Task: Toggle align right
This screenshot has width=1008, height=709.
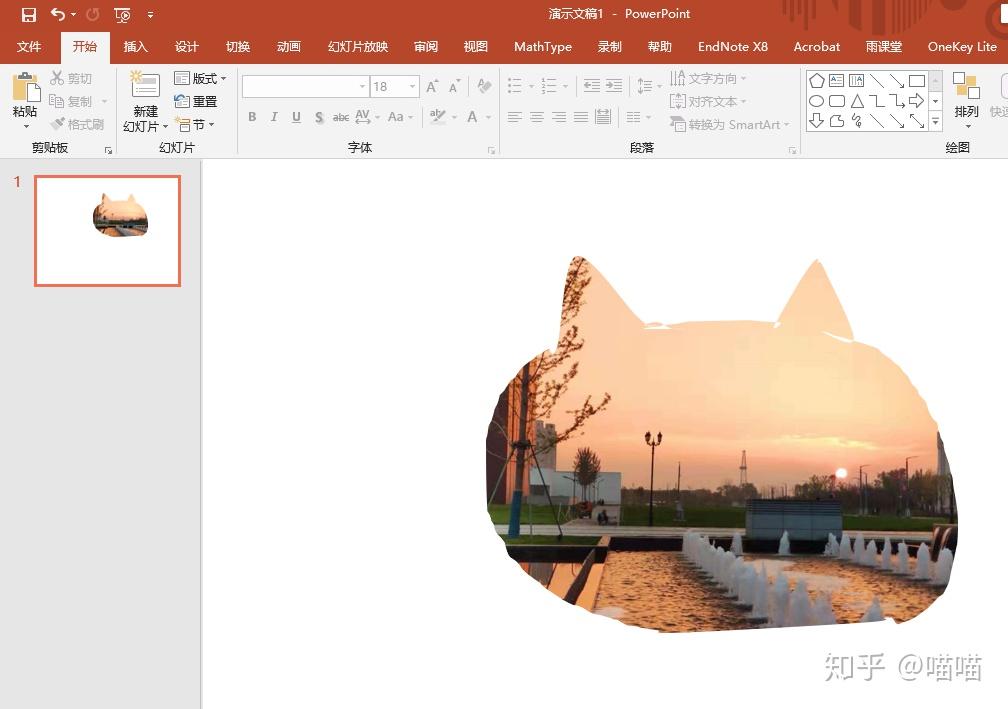Action: pos(559,117)
